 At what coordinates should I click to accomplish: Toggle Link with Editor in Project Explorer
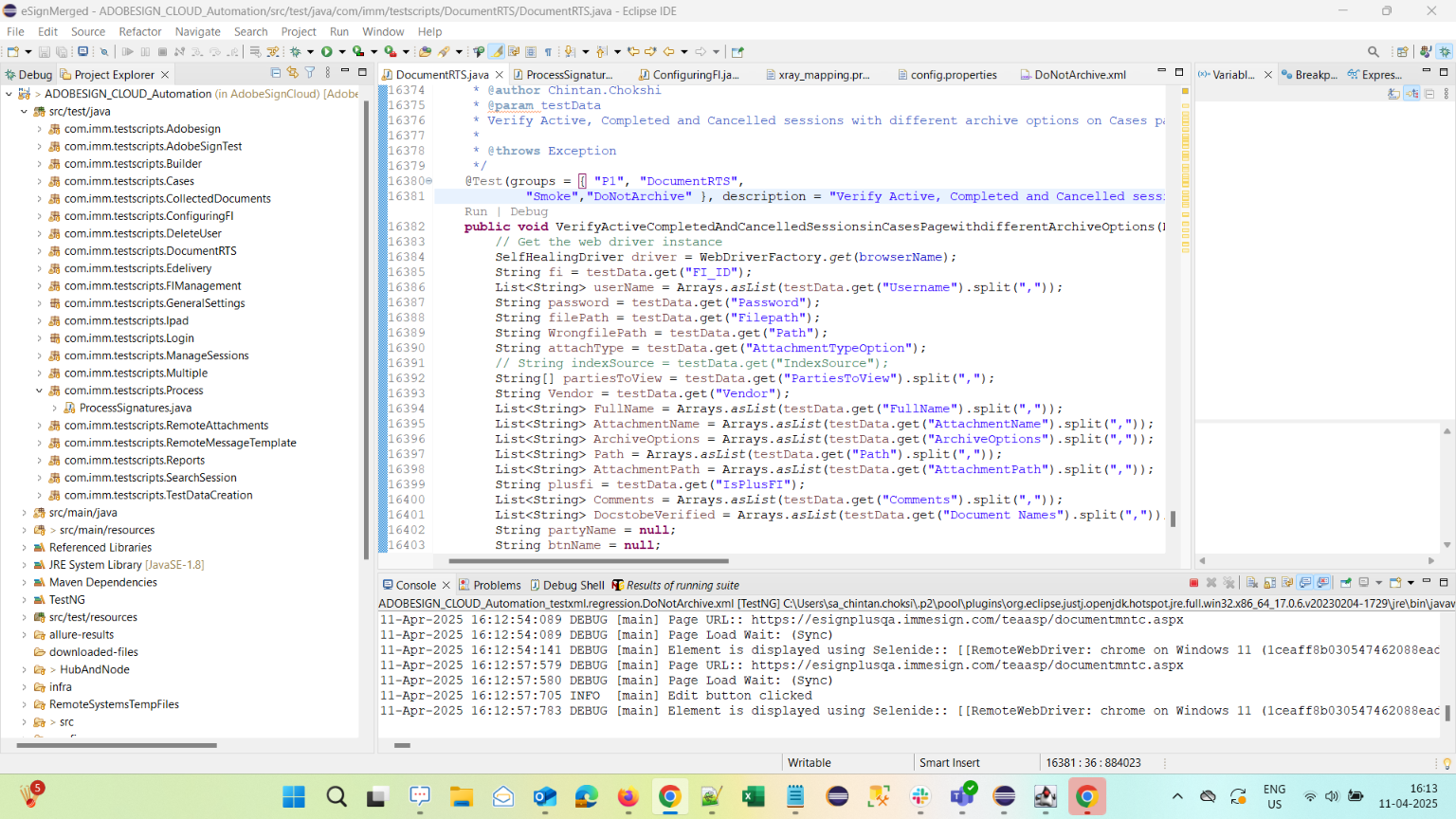coord(293,73)
